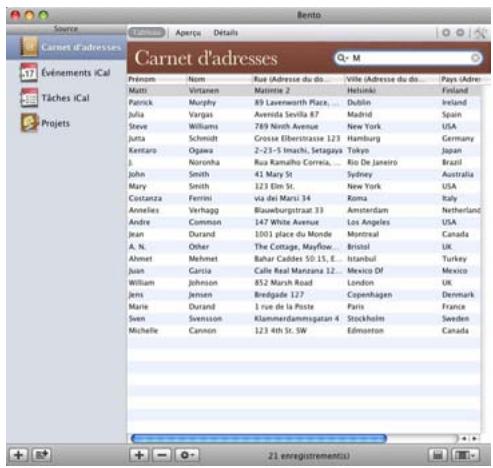The width and height of the screenshot is (493, 468).
Task: Click the 21 enregistrement(s) status text
Action: click(309, 455)
